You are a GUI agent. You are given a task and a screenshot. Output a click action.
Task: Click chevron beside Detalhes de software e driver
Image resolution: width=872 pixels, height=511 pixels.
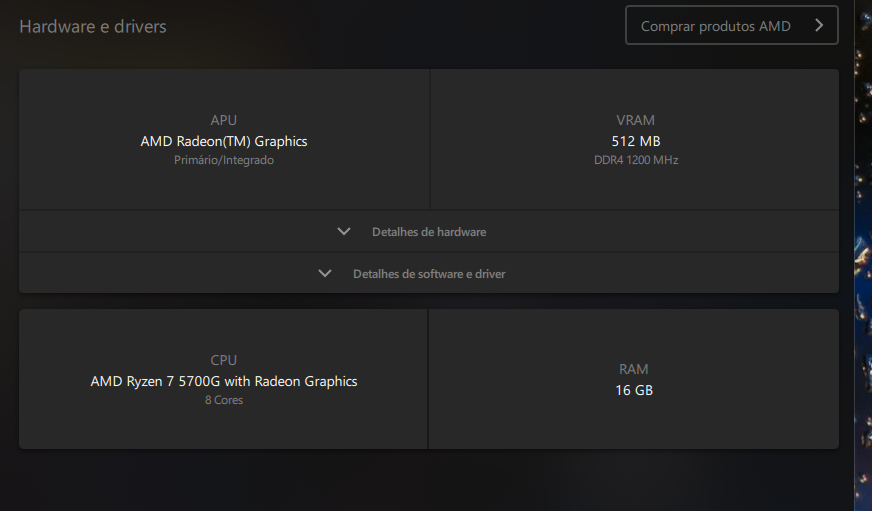(x=325, y=273)
